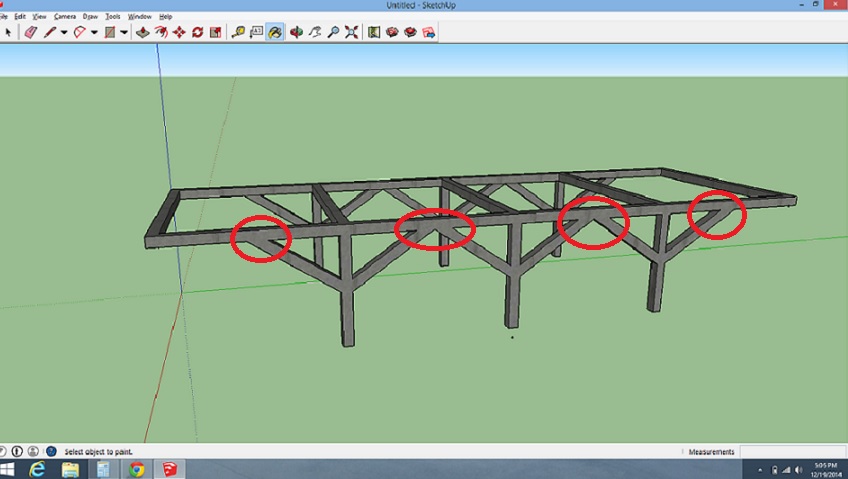The image size is (848, 479).
Task: Open the Line tool dropdown arrow
Action: point(64,32)
